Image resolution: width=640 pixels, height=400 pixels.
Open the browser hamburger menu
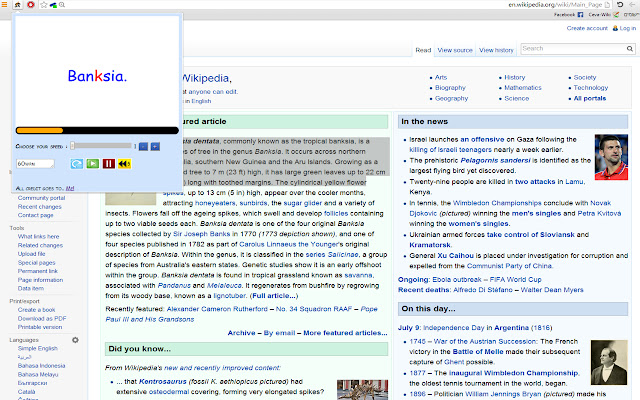pyautogui.click(x=4, y=4)
